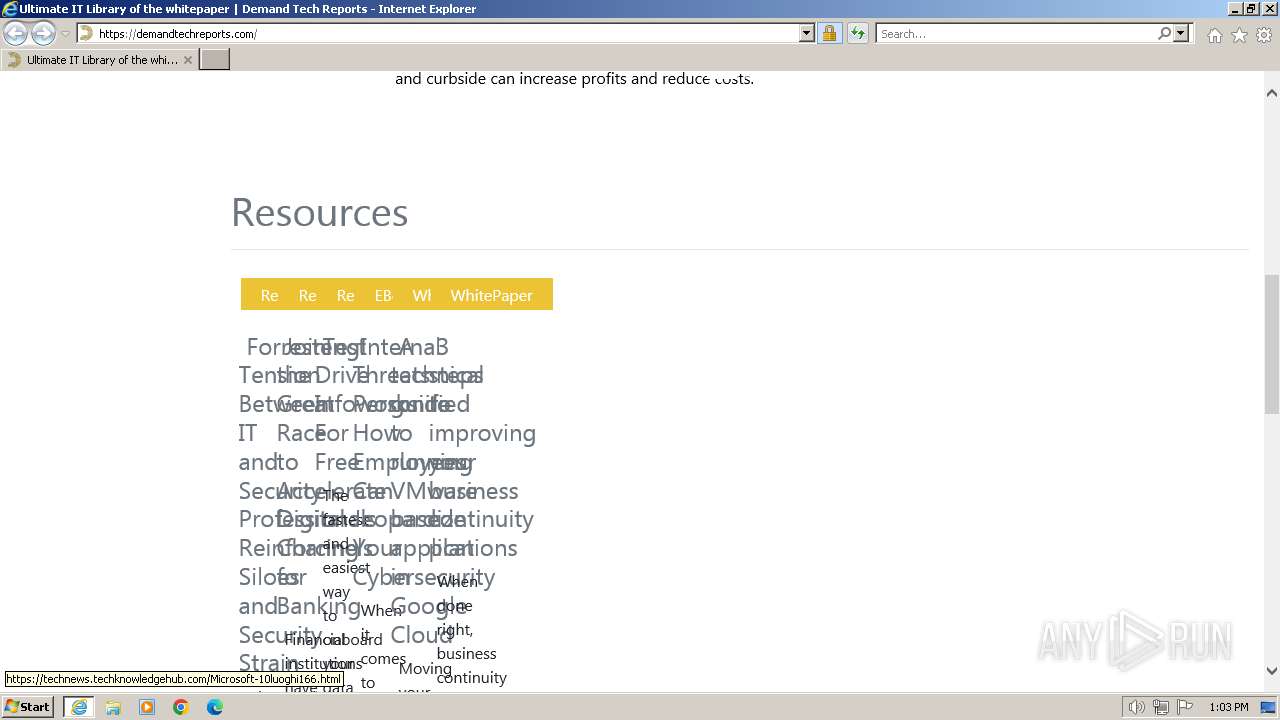Click the demandtechreports.com address bar
Viewport: 1280px width, 720px height.
point(438,33)
